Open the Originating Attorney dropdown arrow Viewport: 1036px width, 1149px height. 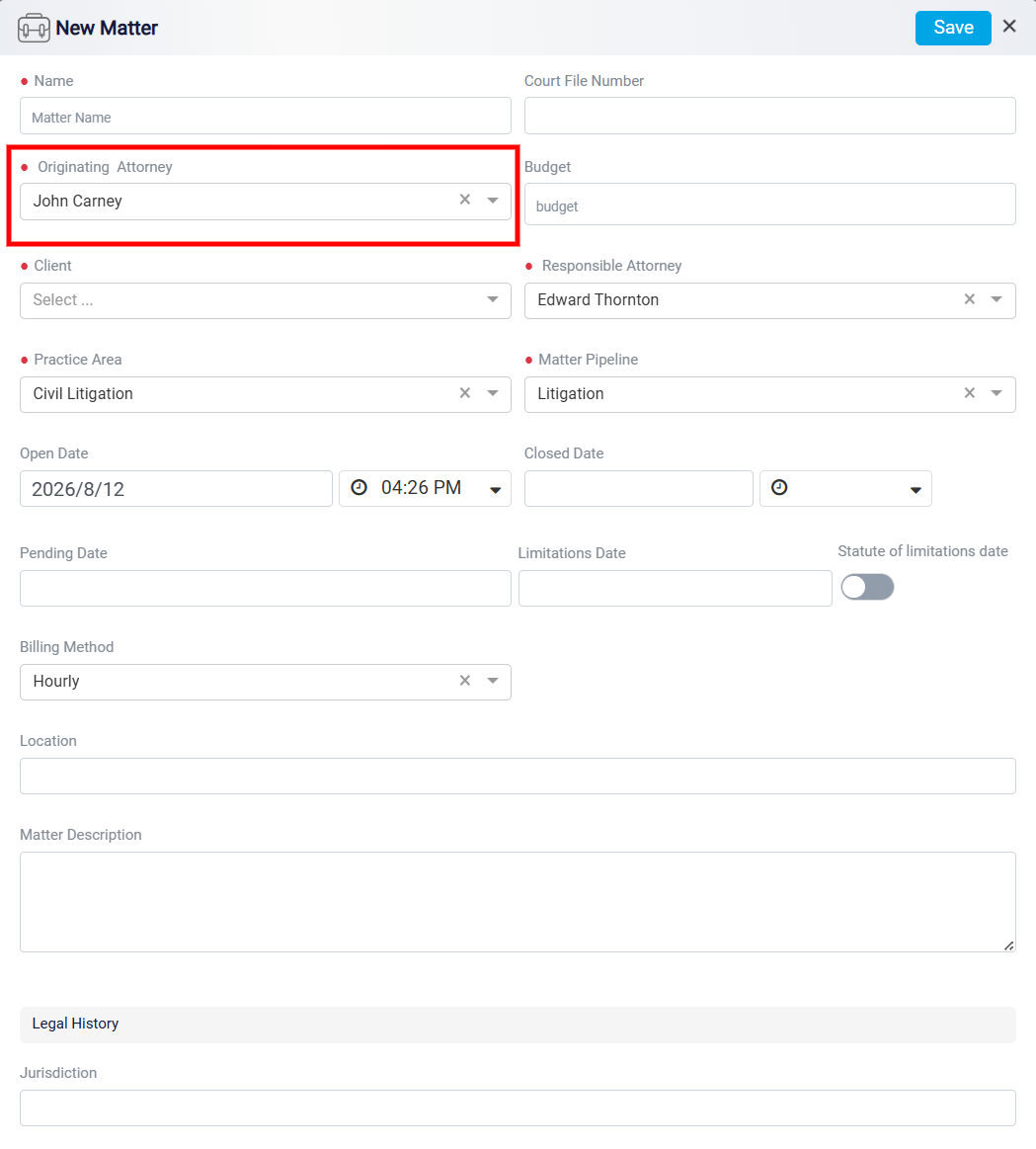493,200
